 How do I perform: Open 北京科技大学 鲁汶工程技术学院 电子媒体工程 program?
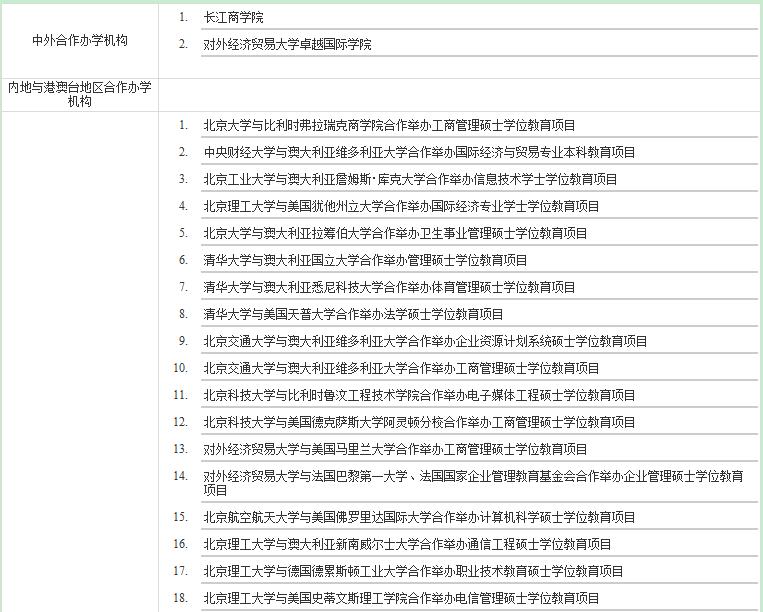pos(419,396)
